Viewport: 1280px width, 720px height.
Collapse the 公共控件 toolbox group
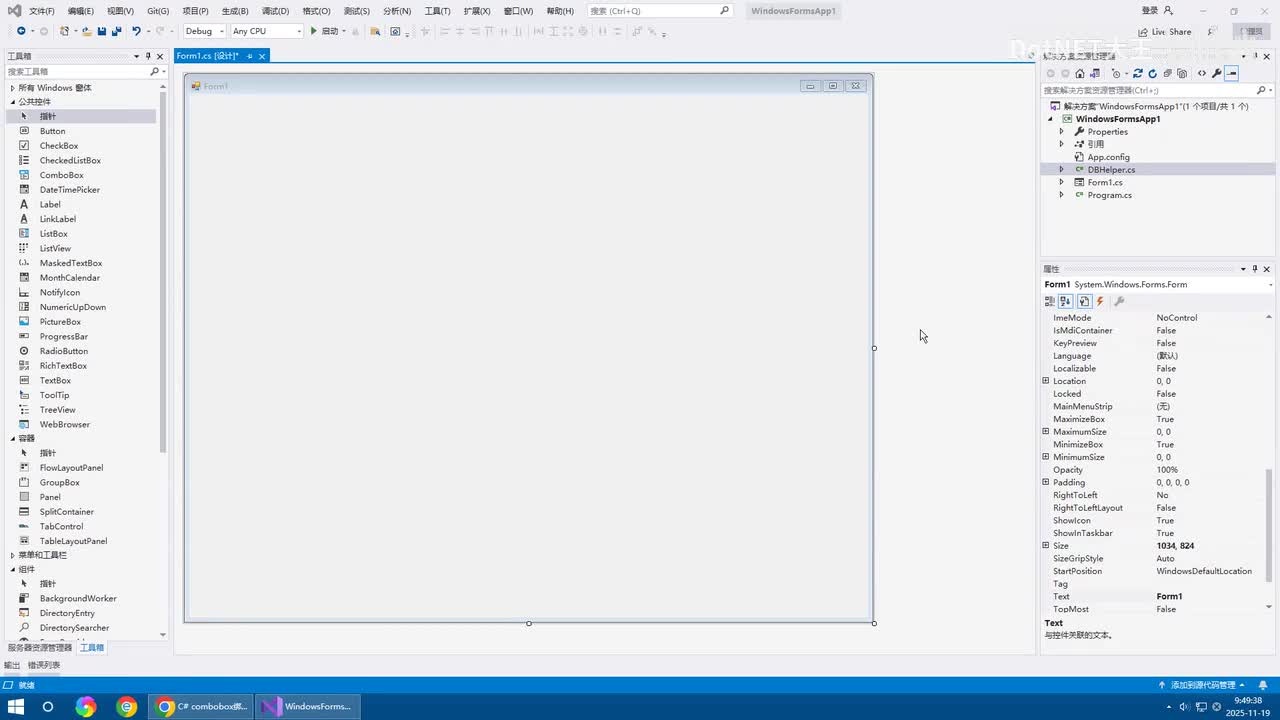pyautogui.click(x=13, y=102)
